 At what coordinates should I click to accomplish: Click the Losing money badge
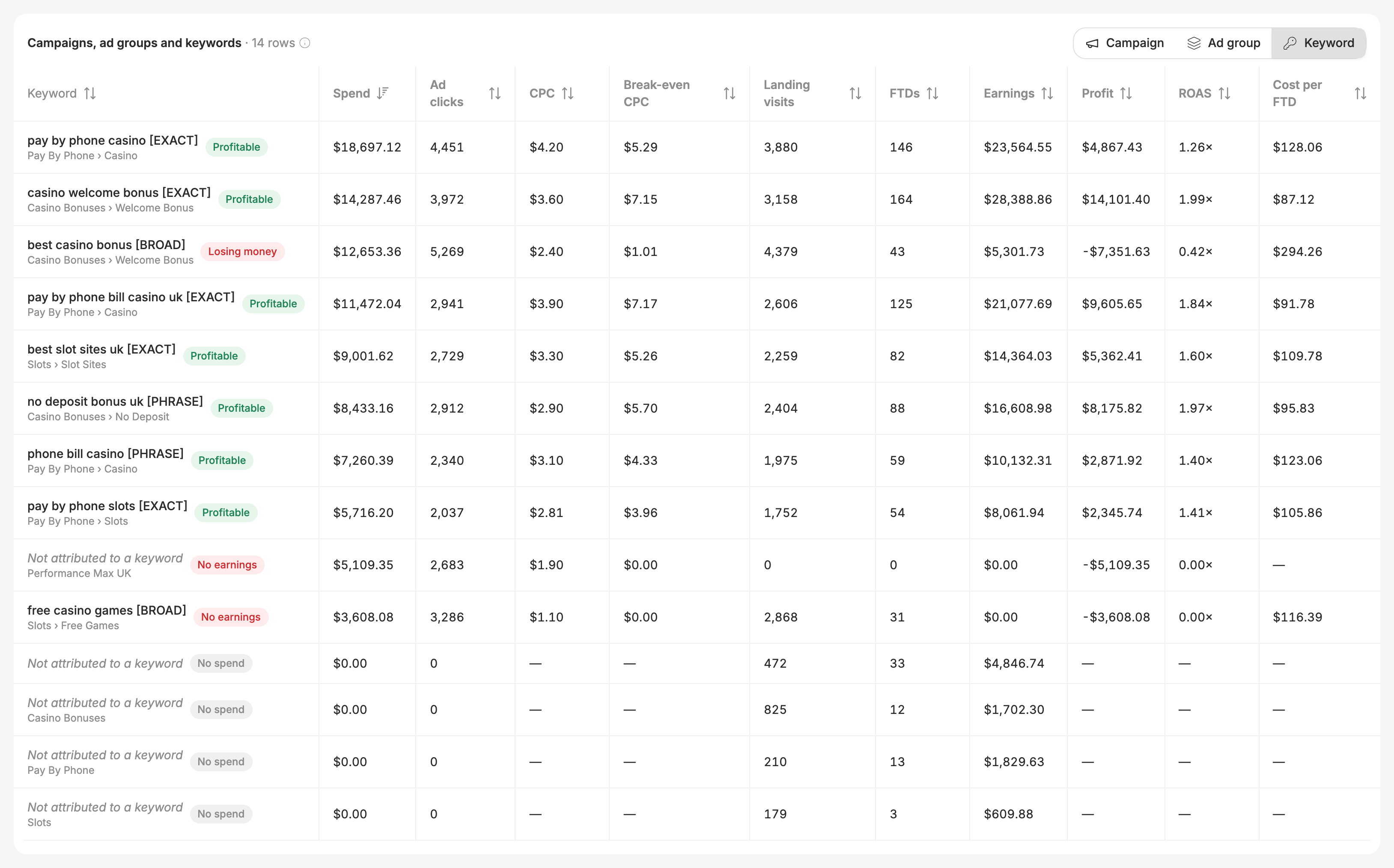pyautogui.click(x=242, y=251)
